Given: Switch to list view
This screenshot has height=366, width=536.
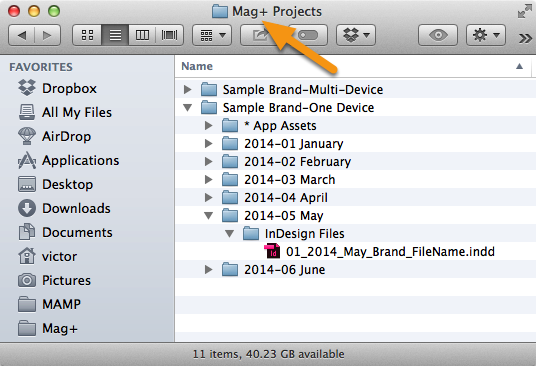Looking at the screenshot, I should (115, 35).
